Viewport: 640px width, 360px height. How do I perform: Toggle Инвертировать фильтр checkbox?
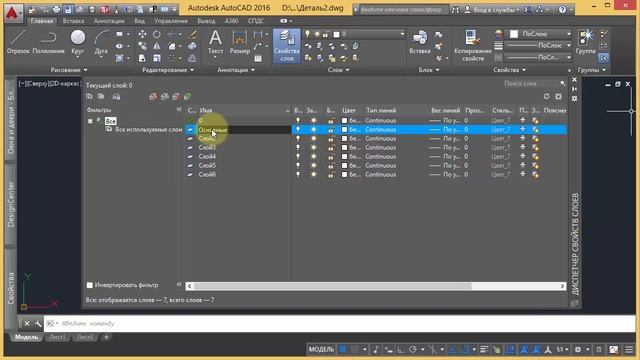coord(90,285)
